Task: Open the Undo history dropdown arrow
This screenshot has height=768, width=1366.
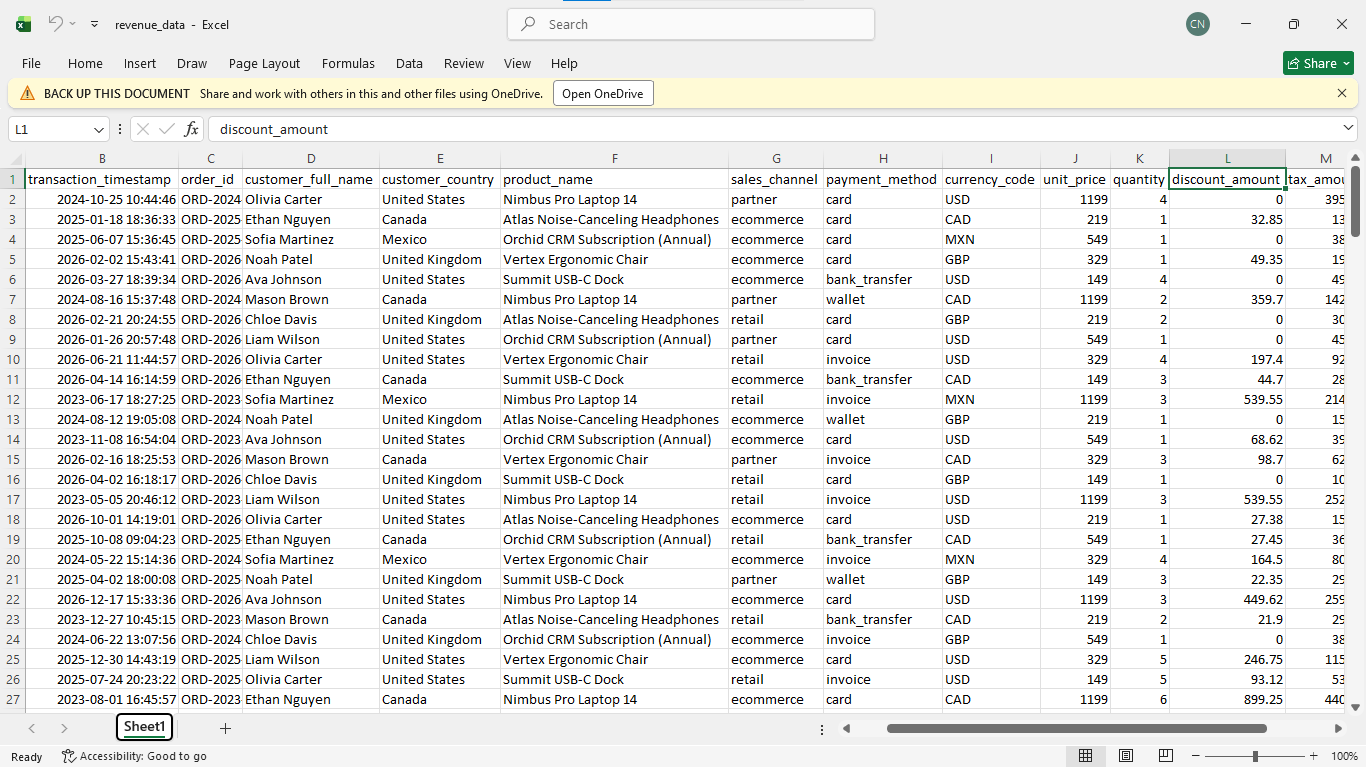Action: tap(73, 24)
